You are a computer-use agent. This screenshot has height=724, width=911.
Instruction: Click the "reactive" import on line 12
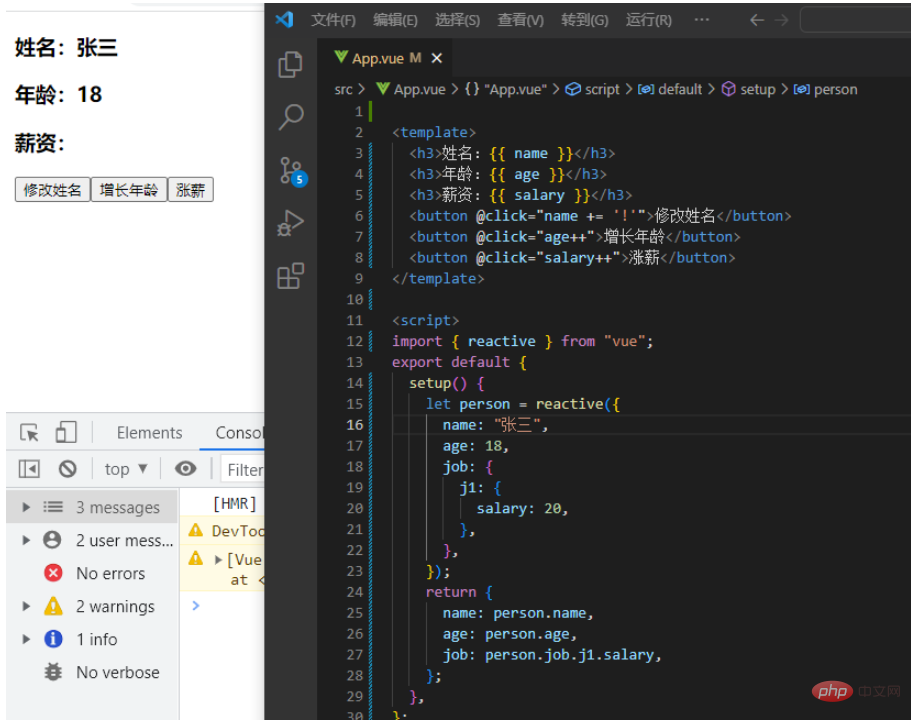pos(501,341)
